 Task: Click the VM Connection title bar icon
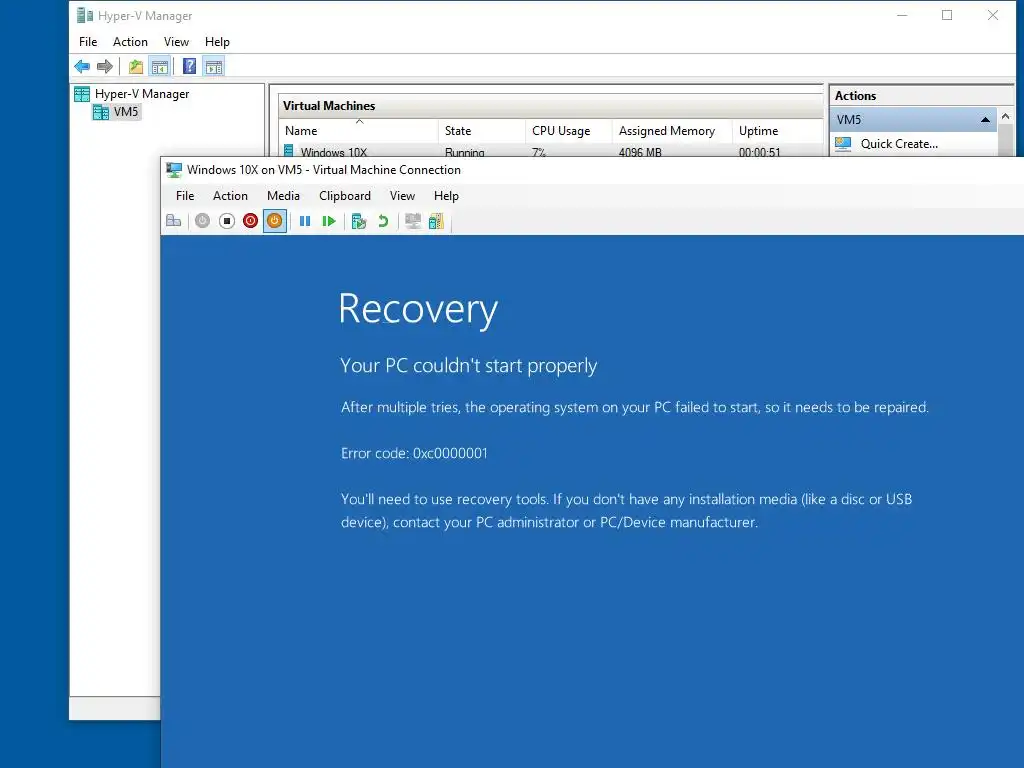[x=174, y=170]
